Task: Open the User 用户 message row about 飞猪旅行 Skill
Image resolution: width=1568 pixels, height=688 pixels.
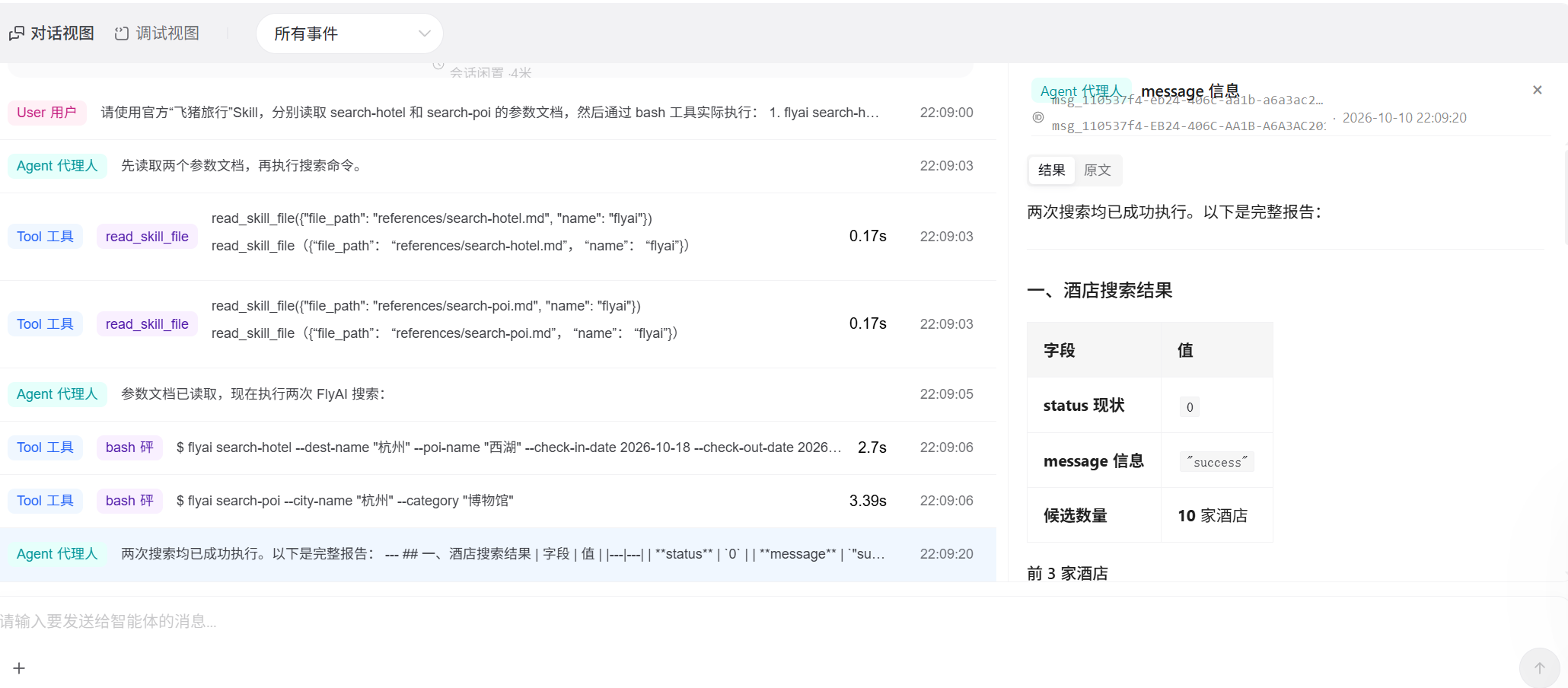Action: coord(498,113)
